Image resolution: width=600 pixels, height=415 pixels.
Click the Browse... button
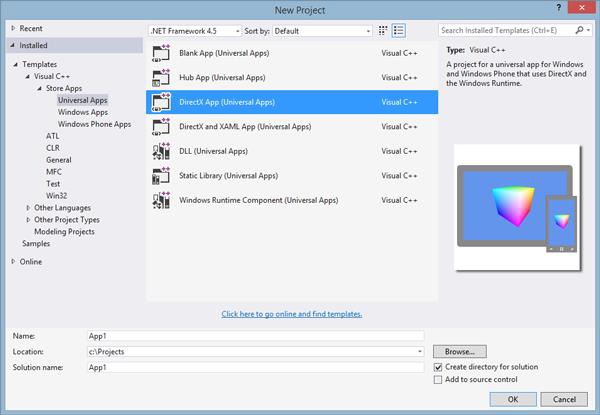click(460, 352)
